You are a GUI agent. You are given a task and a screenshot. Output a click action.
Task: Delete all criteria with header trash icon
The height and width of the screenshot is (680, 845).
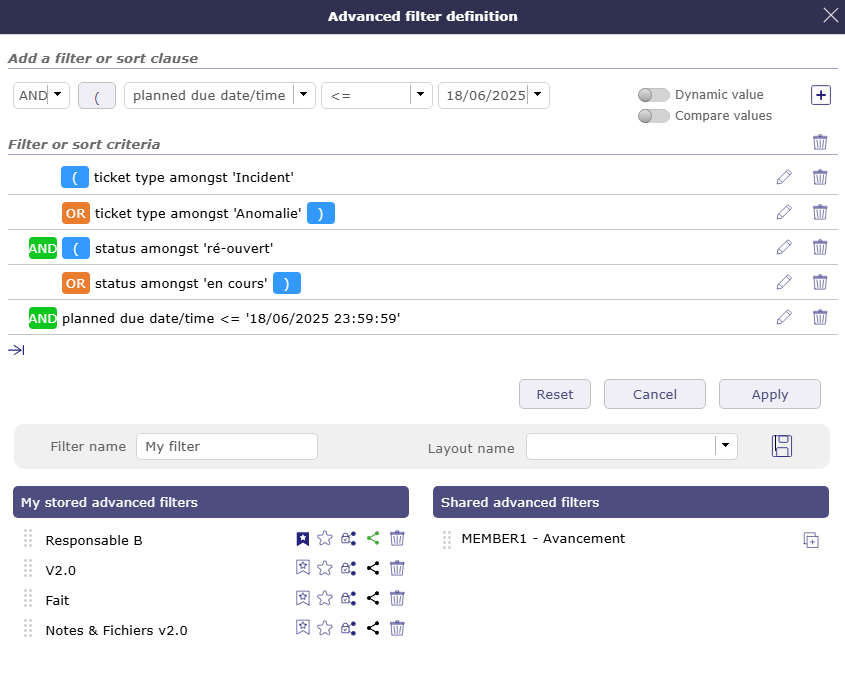(820, 142)
